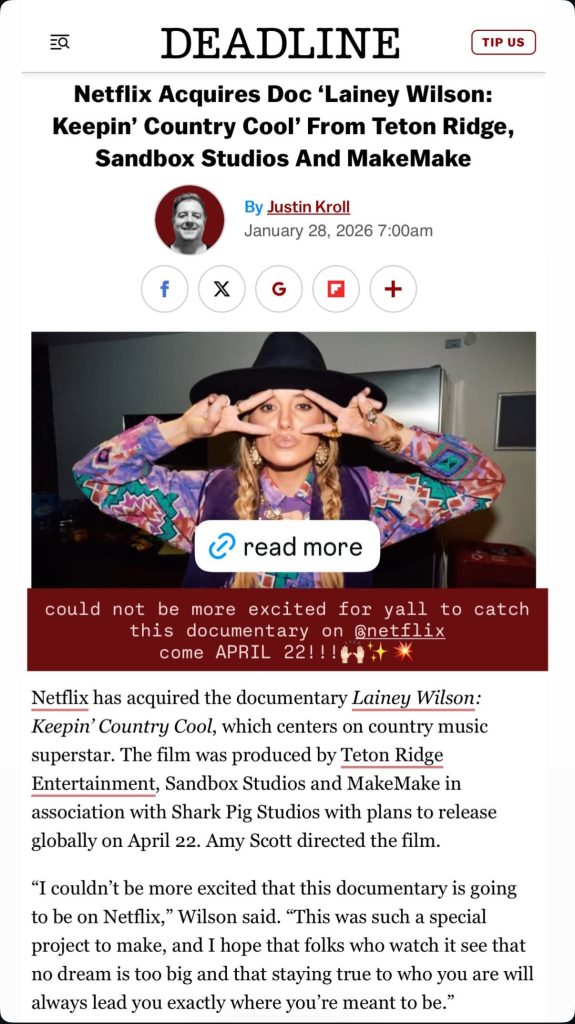The height and width of the screenshot is (1024, 575).
Task: Click the TIP US button
Action: tap(503, 42)
